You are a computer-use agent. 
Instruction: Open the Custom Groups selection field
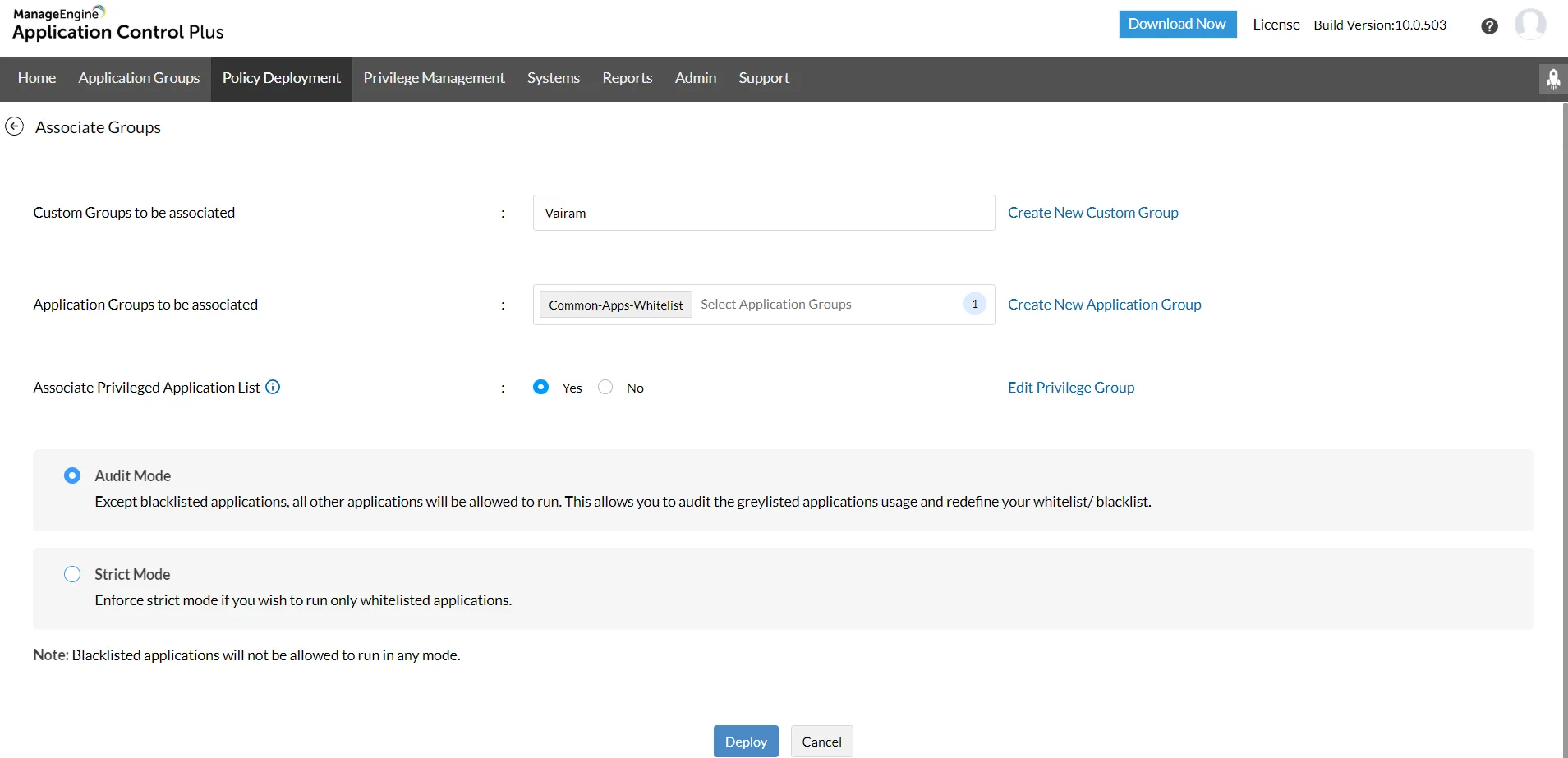click(x=763, y=212)
